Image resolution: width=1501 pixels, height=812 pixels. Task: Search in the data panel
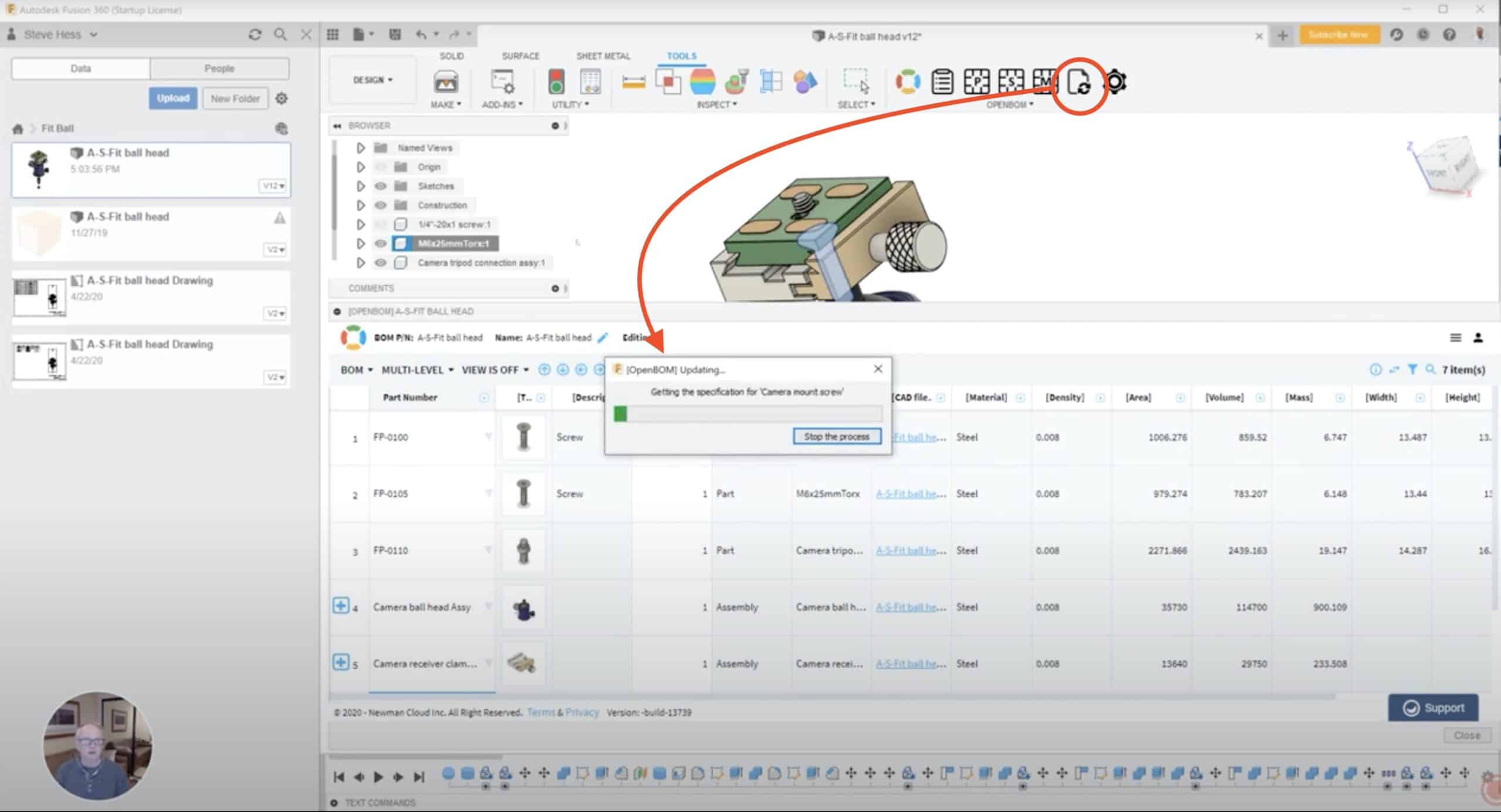tap(280, 35)
